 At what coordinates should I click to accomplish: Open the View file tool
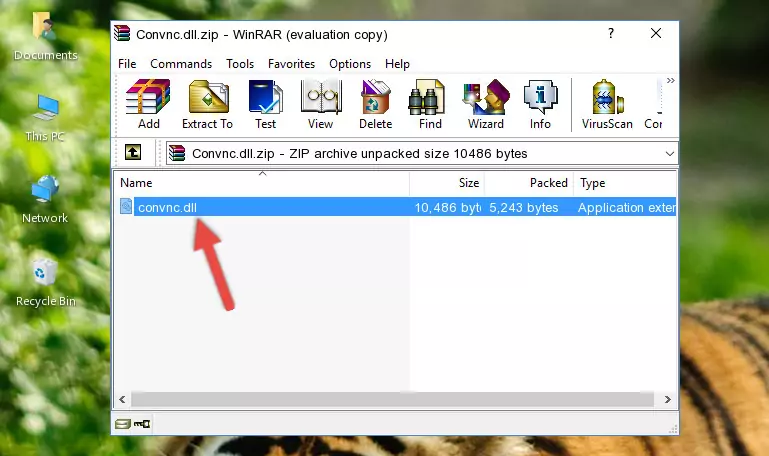[321, 104]
